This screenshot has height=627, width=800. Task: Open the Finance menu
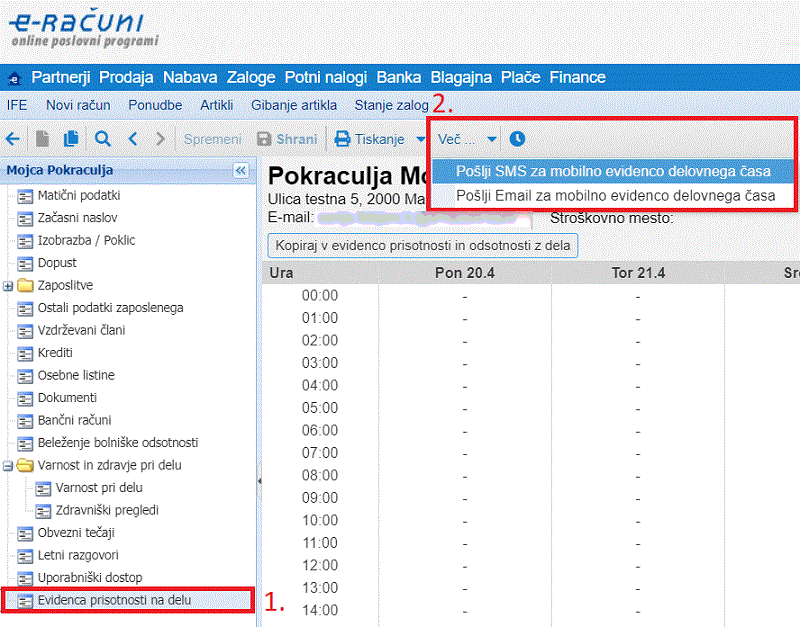tap(577, 78)
